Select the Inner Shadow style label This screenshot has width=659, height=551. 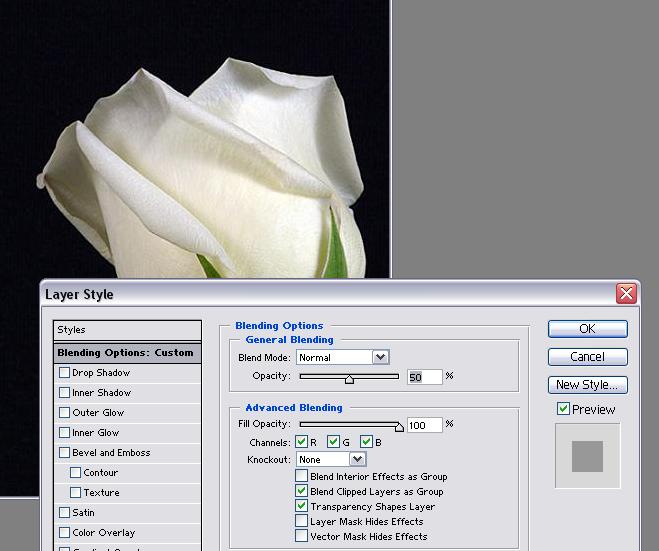pyautogui.click(x=102, y=393)
